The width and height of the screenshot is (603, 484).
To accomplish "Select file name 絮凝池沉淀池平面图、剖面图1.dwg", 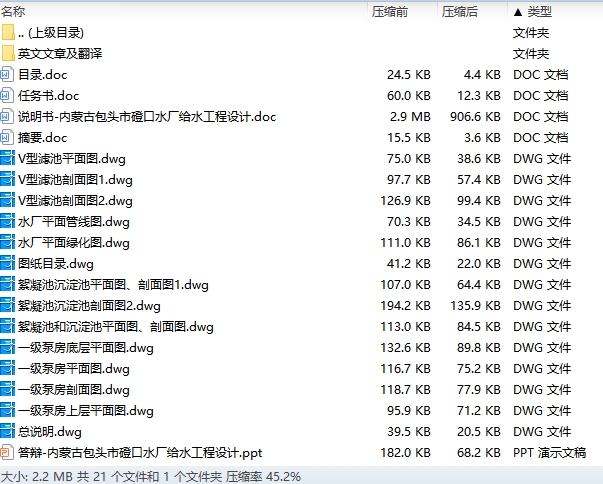I will (113, 284).
